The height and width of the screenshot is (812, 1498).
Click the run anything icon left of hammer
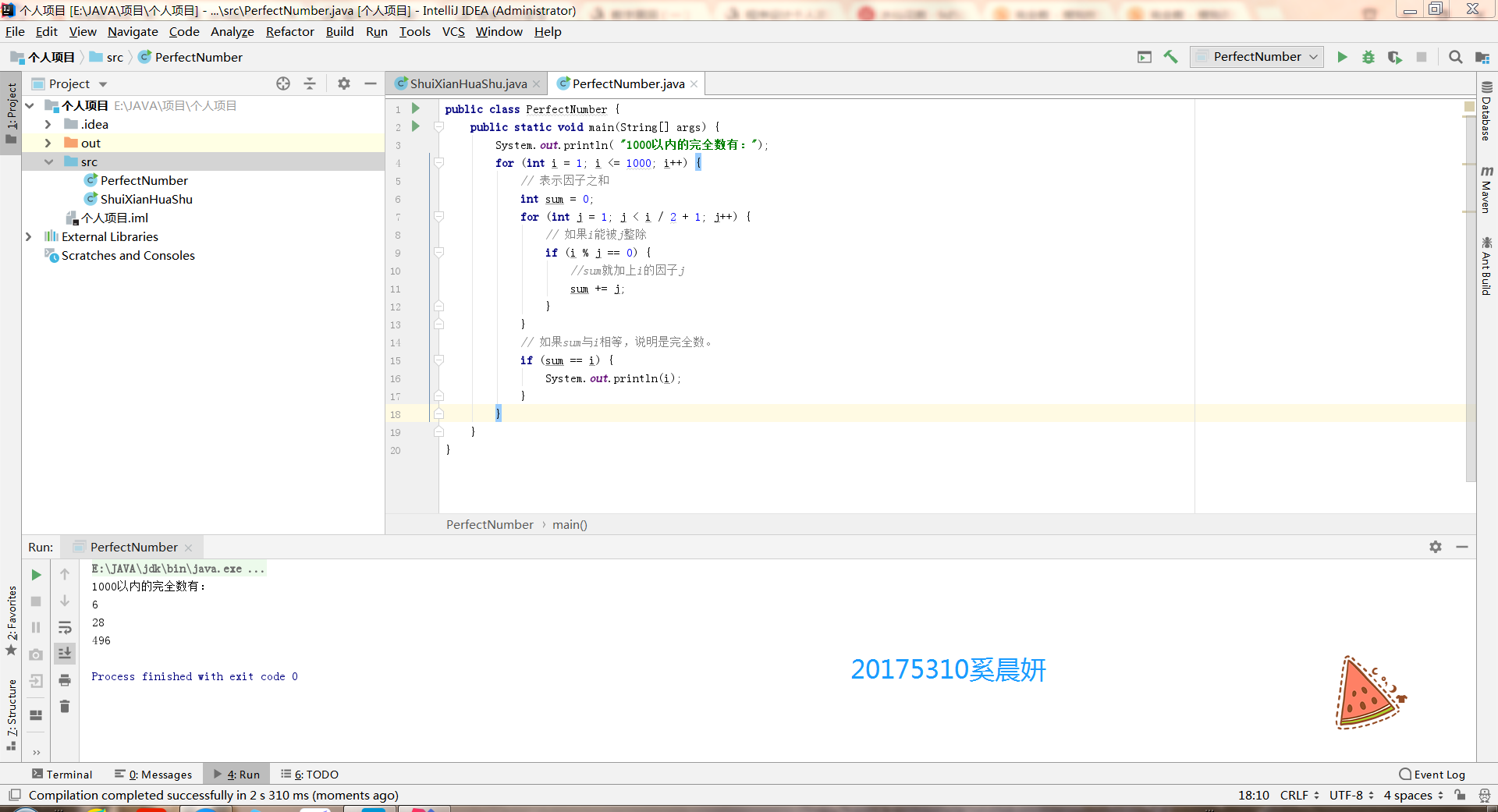point(1145,57)
